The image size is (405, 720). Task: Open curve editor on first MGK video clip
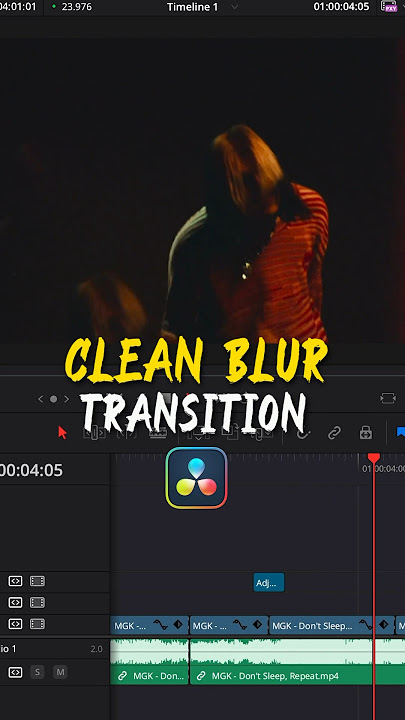point(161,625)
